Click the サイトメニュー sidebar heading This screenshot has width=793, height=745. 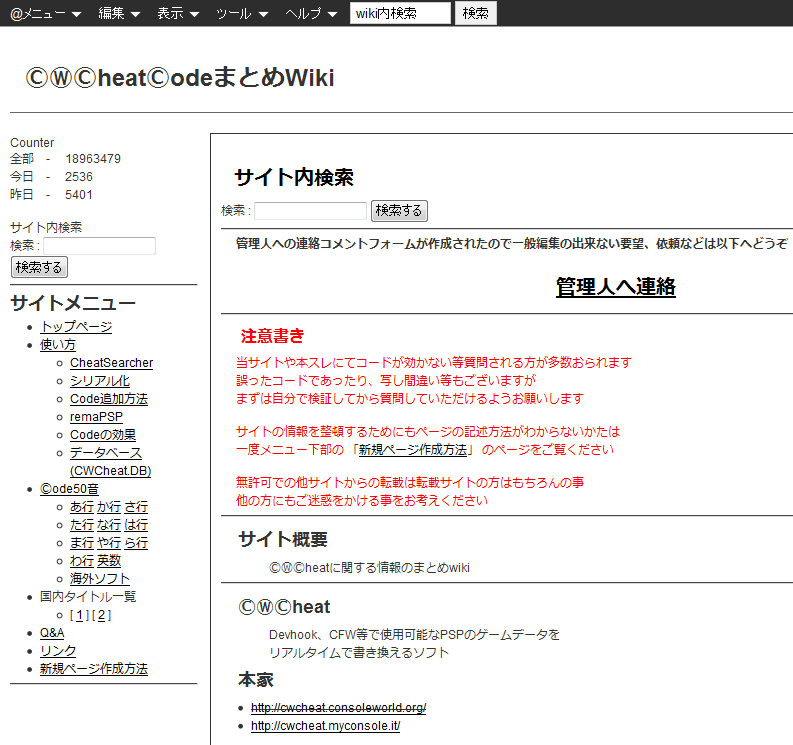(x=73, y=303)
